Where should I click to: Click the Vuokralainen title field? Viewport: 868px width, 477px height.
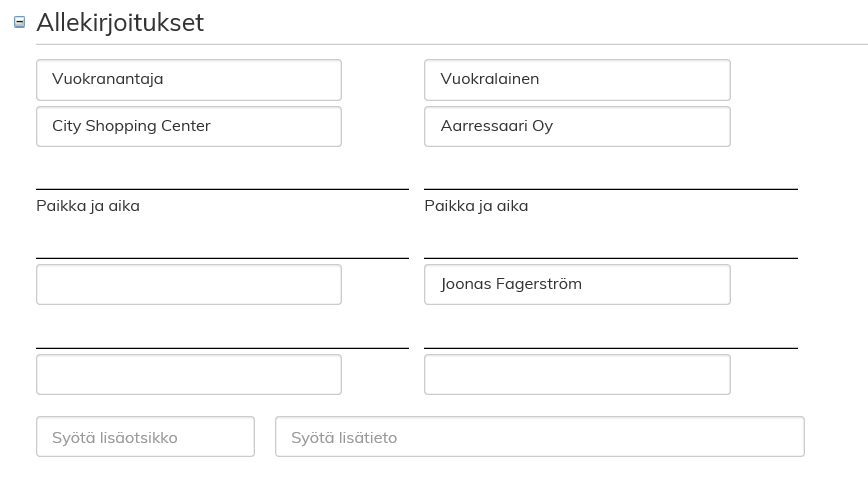click(x=577, y=80)
